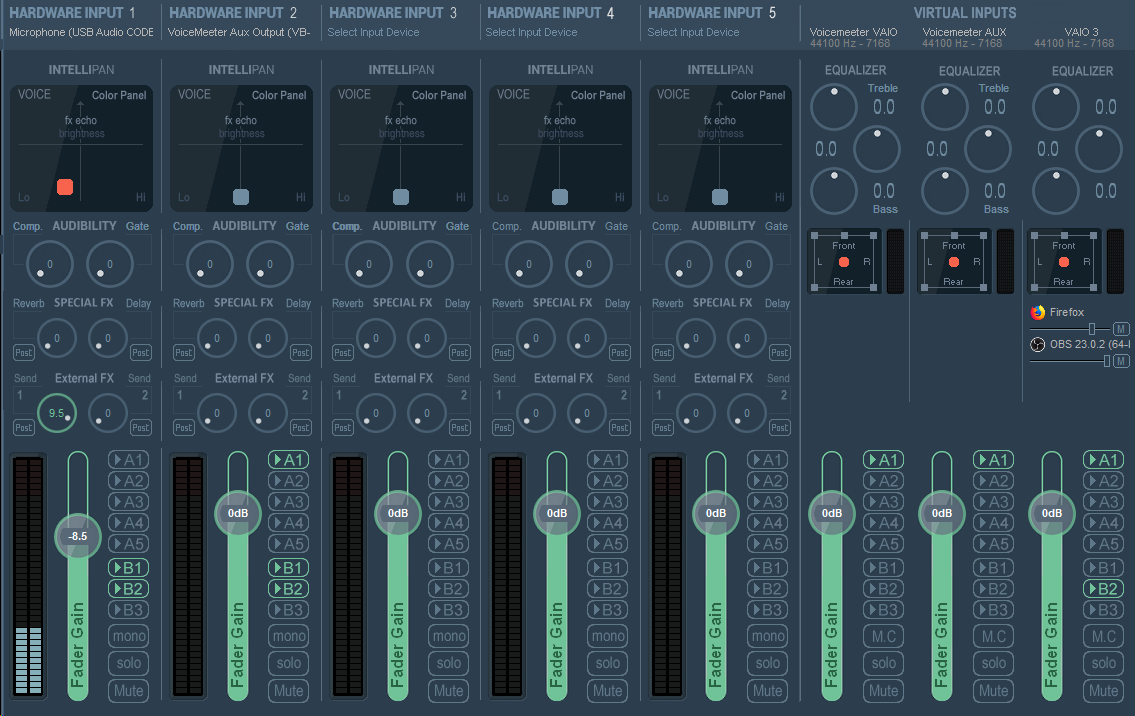
Task: Click the Firefox volume slider
Action: point(1071,329)
